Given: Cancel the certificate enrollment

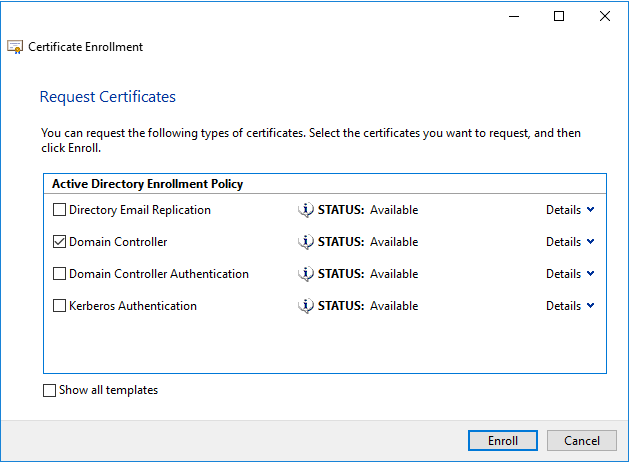Looking at the screenshot, I should [582, 441].
